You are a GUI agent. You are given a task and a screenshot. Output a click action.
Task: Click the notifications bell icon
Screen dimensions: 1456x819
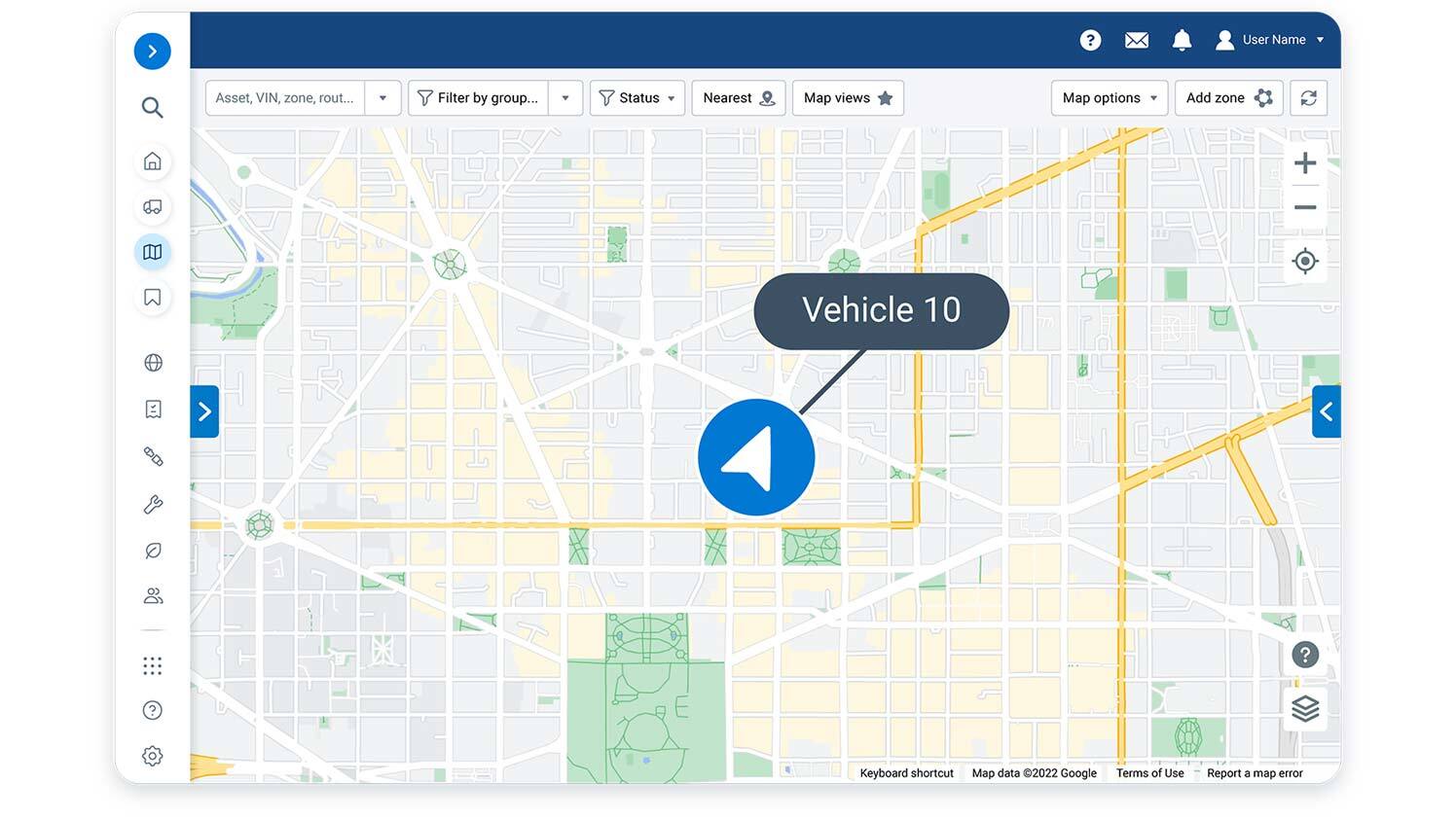coord(1182,40)
